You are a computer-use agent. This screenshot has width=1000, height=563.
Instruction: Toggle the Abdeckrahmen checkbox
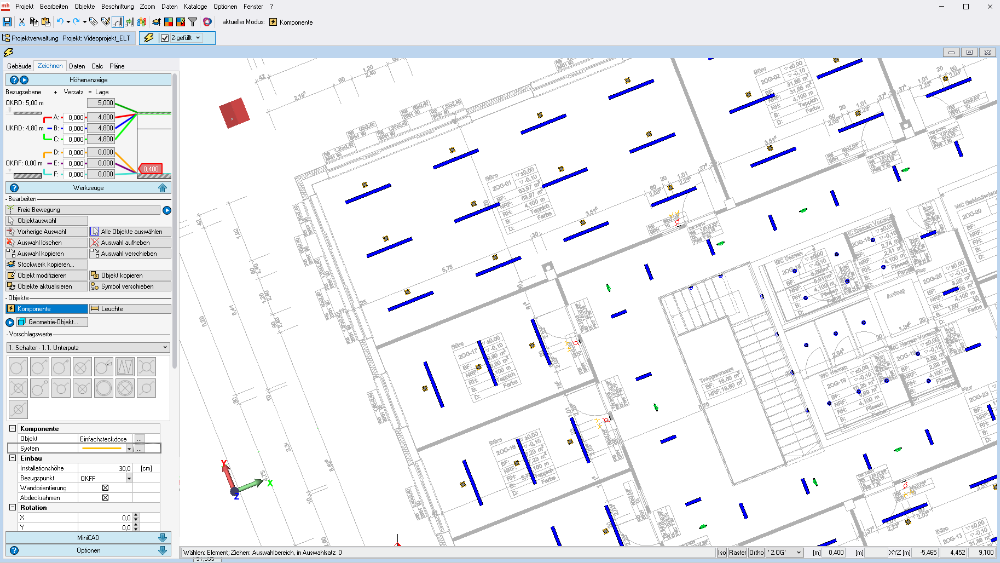point(106,496)
